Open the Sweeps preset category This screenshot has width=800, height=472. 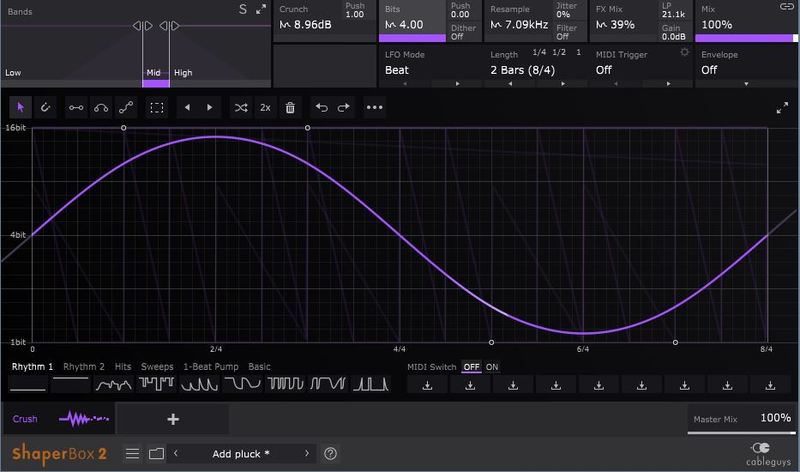[156, 367]
